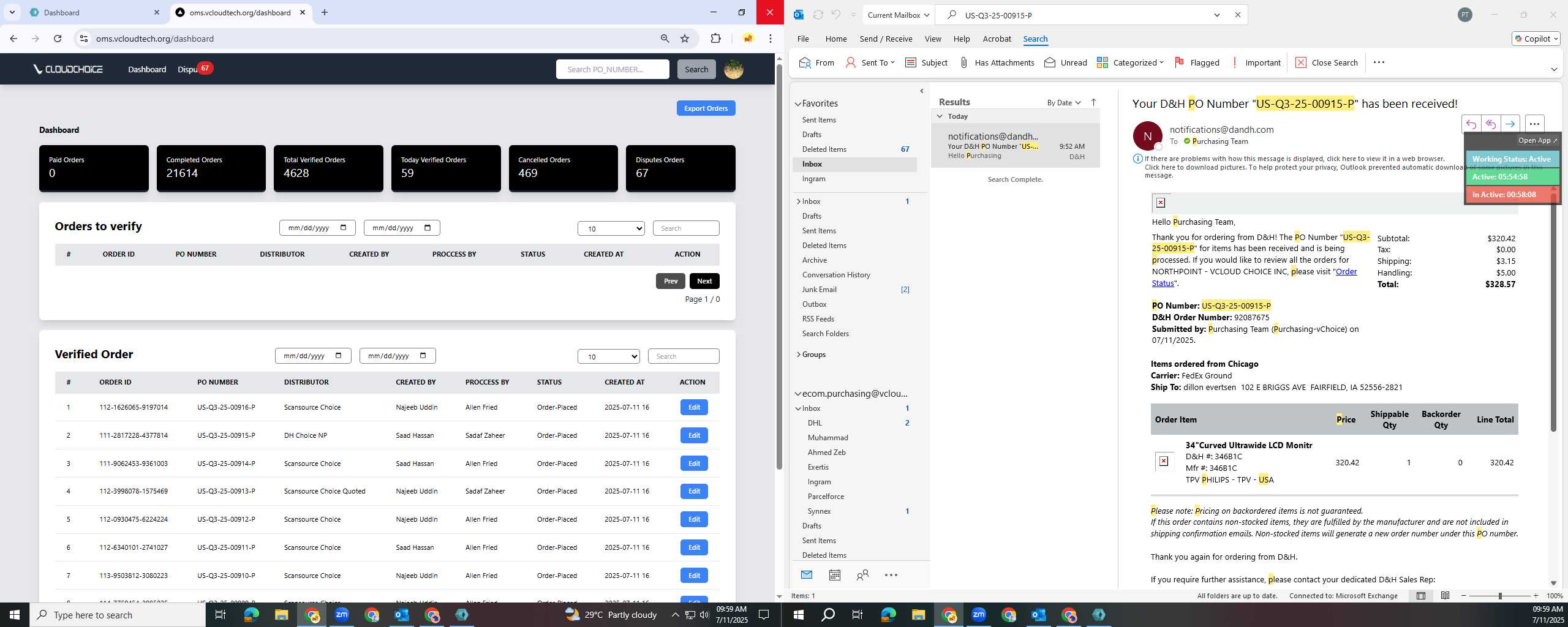The width and height of the screenshot is (1568, 627).
Task: Switch to Reading view in Outlook status bar
Action: (1445, 596)
